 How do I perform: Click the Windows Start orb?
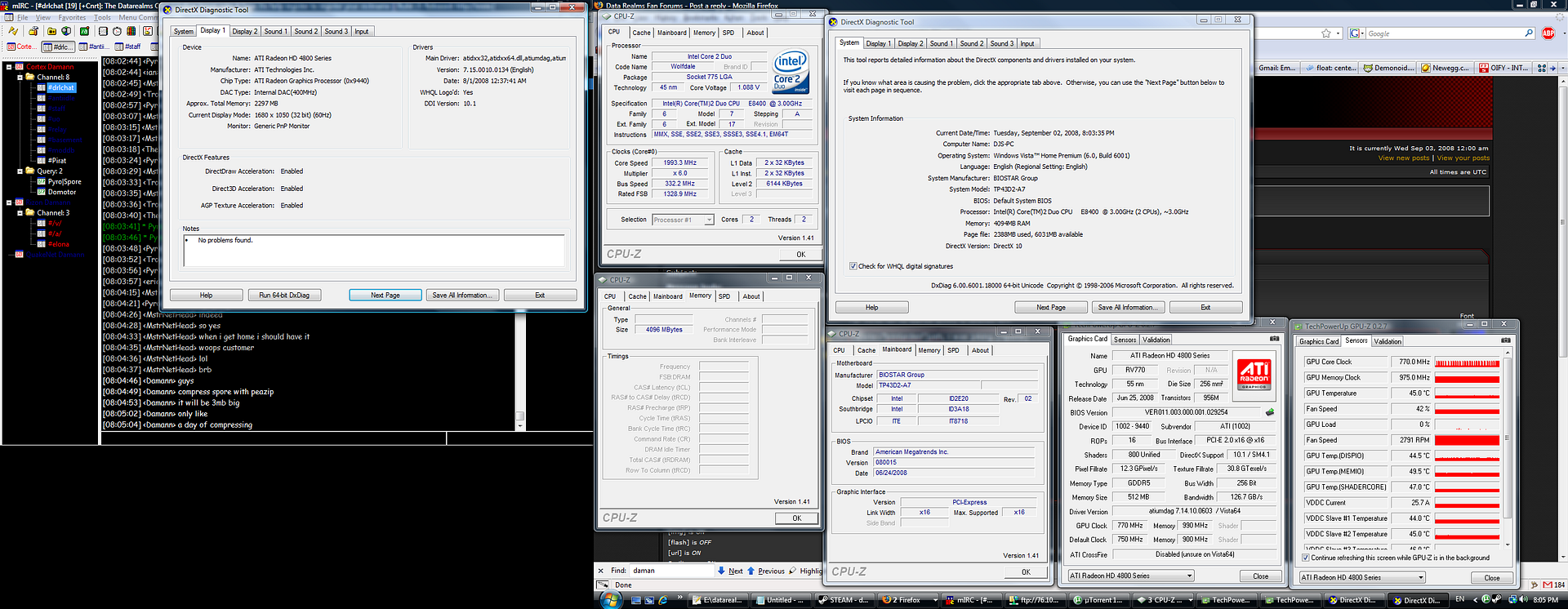tap(610, 600)
